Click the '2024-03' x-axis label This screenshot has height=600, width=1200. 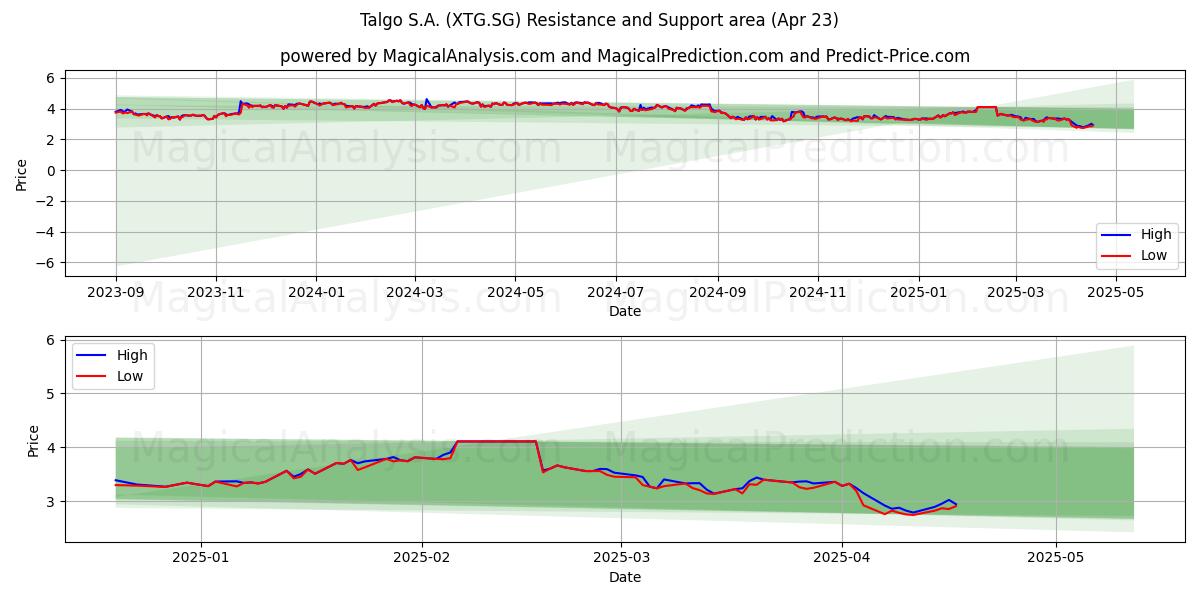pos(415,293)
